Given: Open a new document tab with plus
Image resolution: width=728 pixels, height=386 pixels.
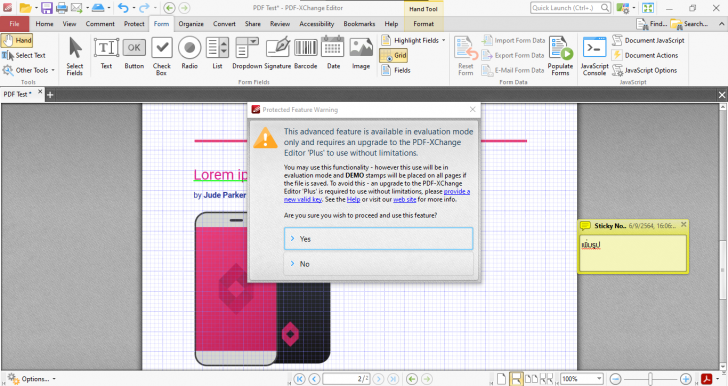Looking at the screenshot, I should click(50, 95).
